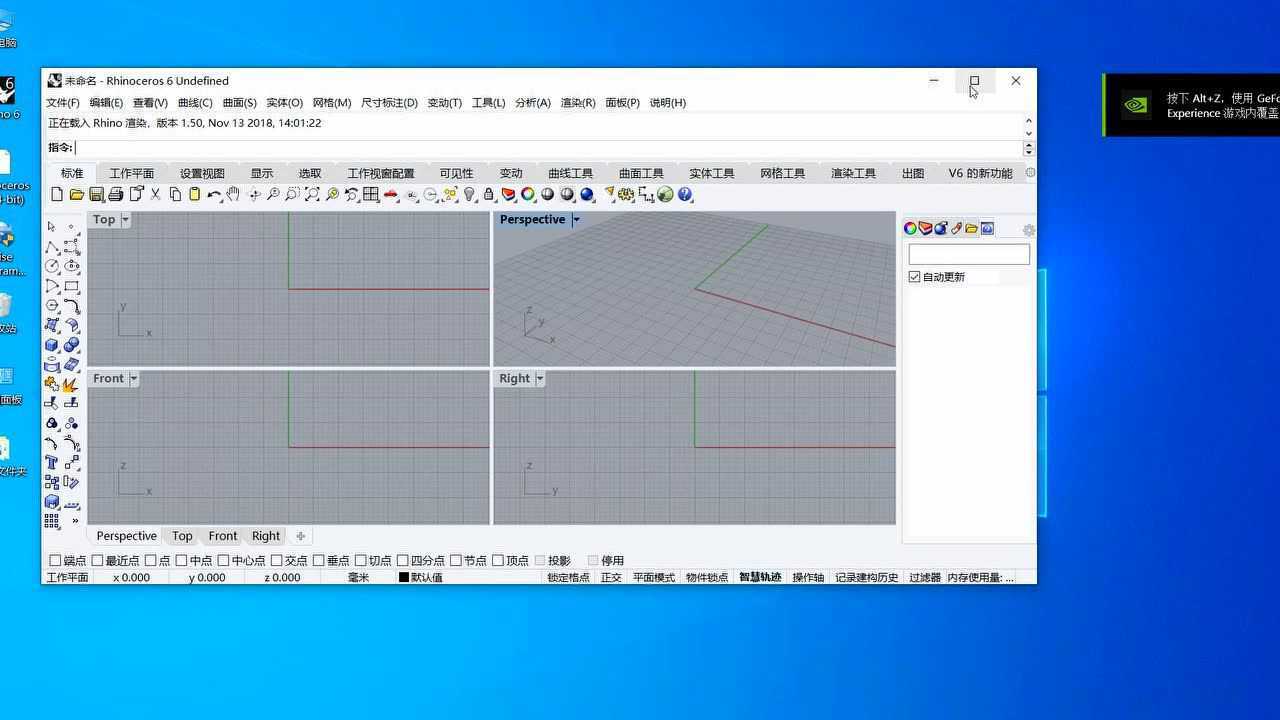This screenshot has height=720, width=1280.
Task: Click in the 指令 command input field
Action: click(549, 148)
